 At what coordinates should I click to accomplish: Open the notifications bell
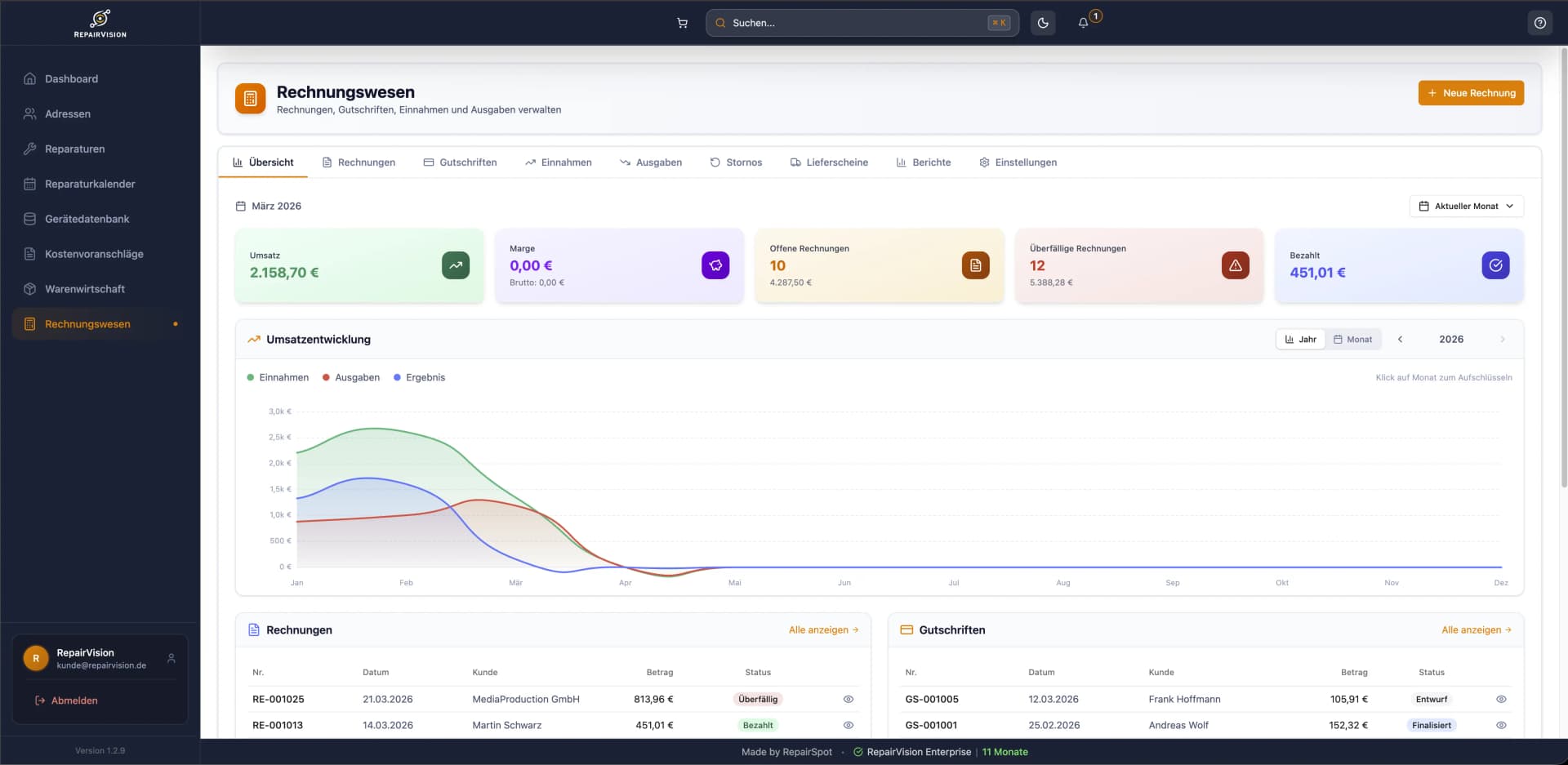(1083, 23)
